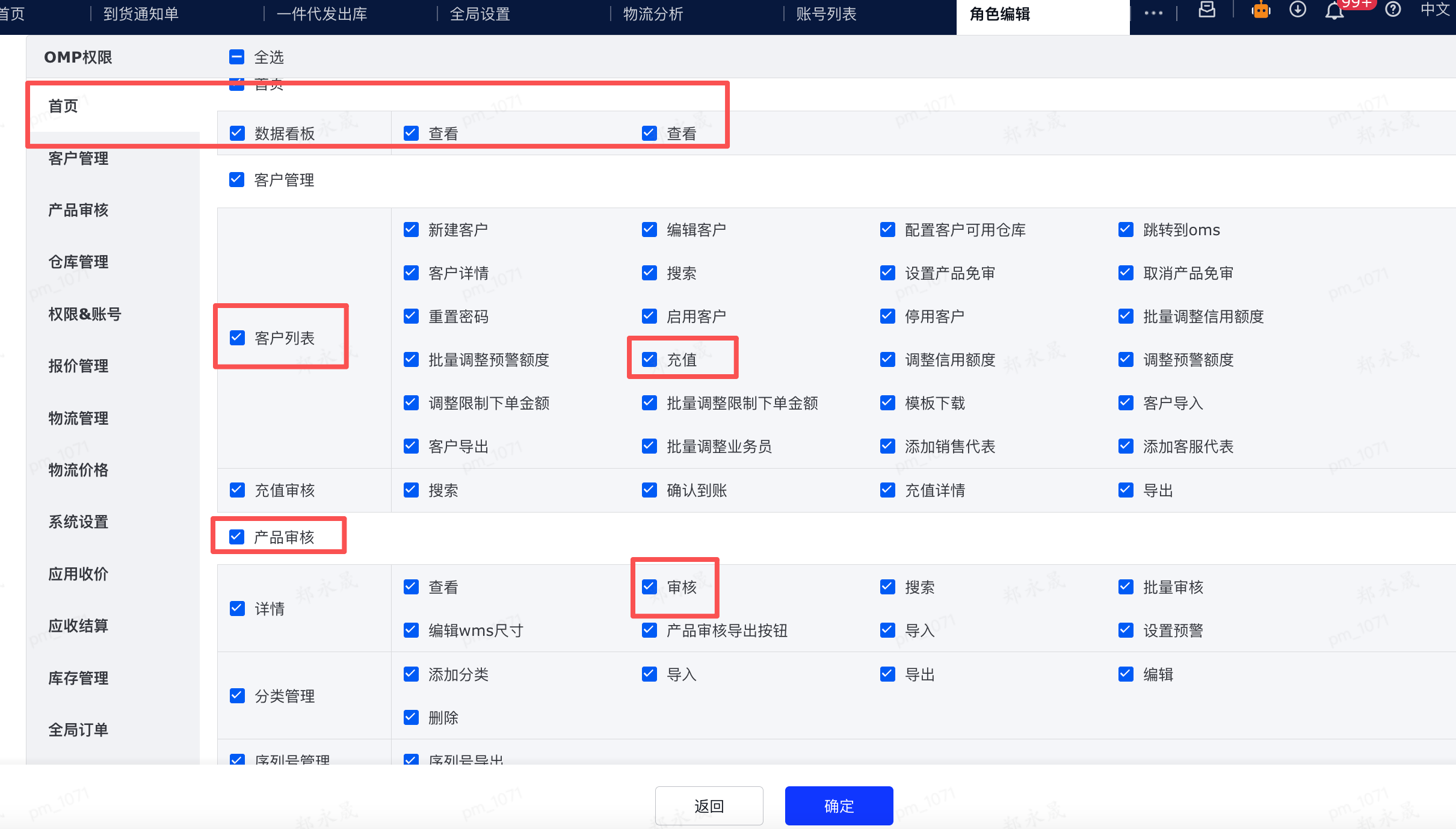Viewport: 1456px width, 829px height.
Task: Select 库存管理 in sidebar
Action: (78, 678)
